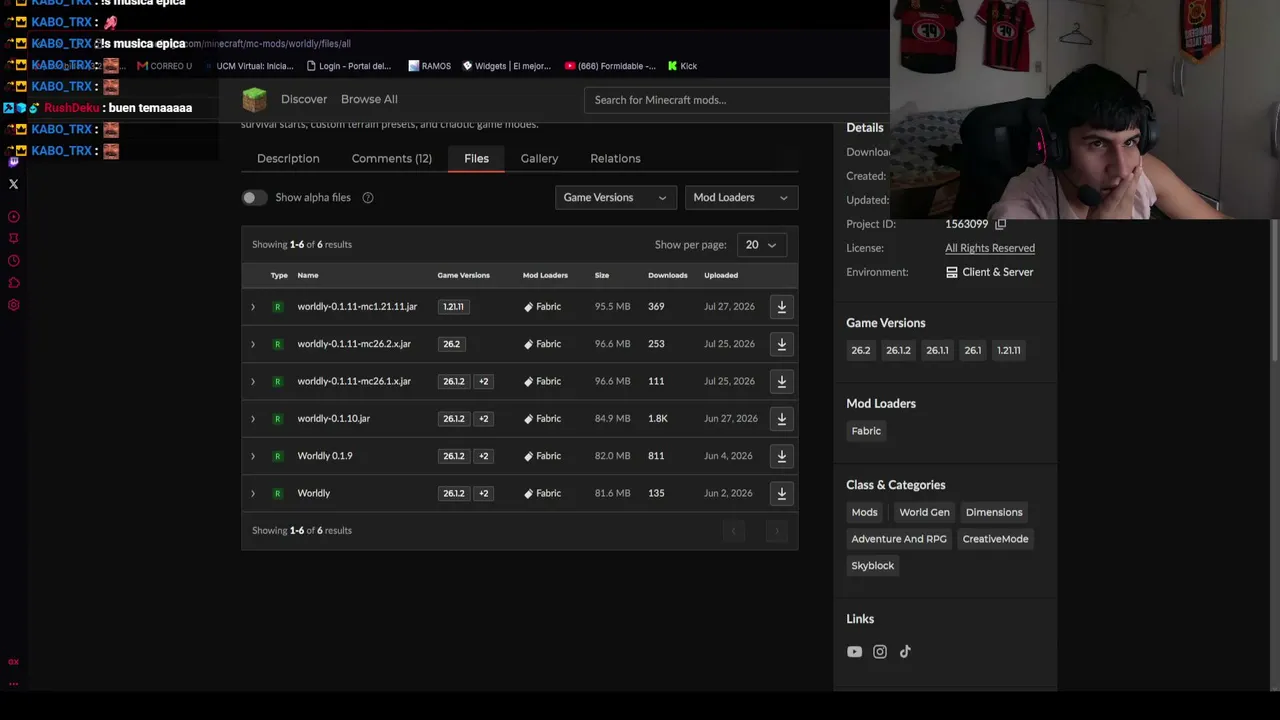The image size is (1280, 720).
Task: Open the X icon in browser sidebar
Action: (x=13, y=184)
